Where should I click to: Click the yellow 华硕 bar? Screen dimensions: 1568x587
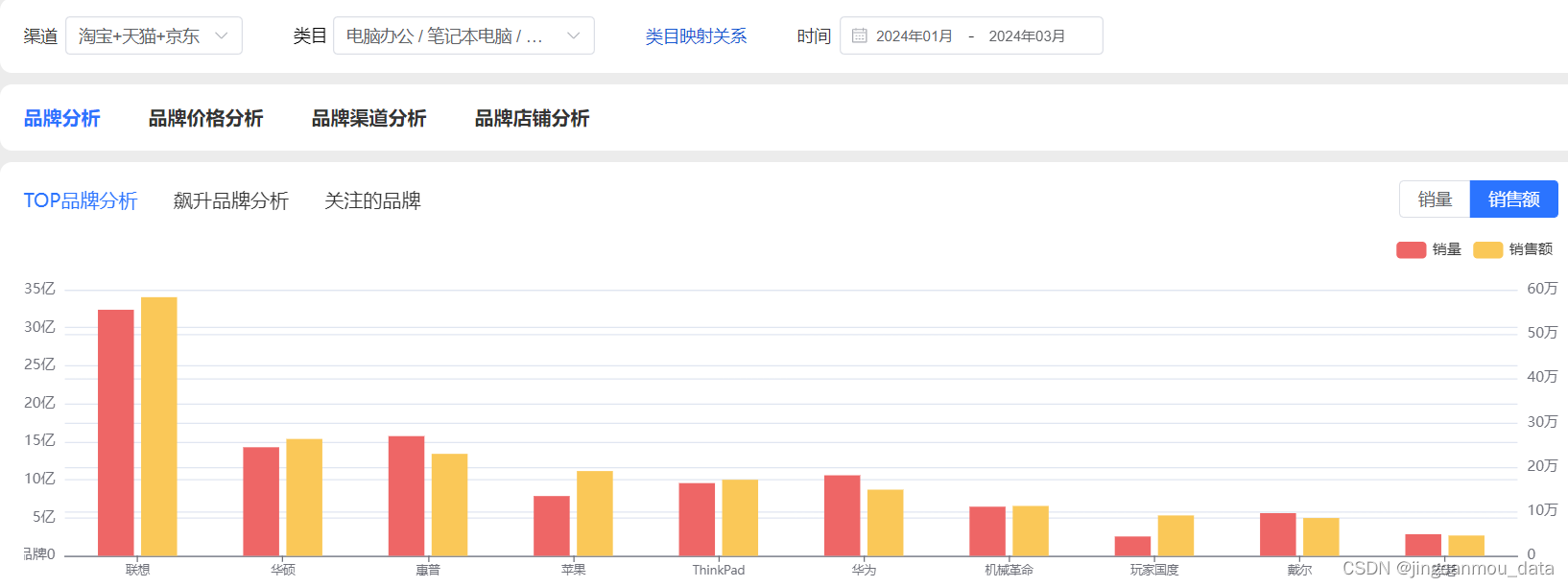point(304,498)
